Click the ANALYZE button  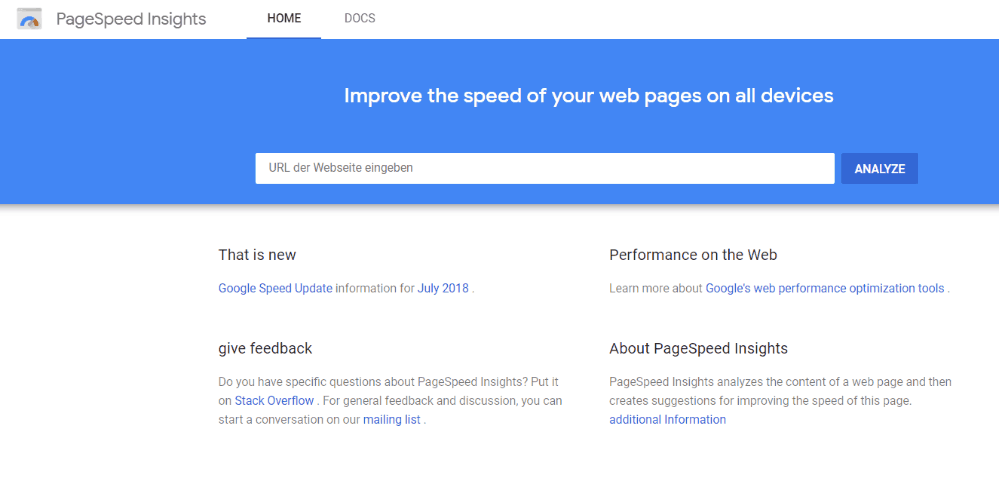[x=879, y=169]
